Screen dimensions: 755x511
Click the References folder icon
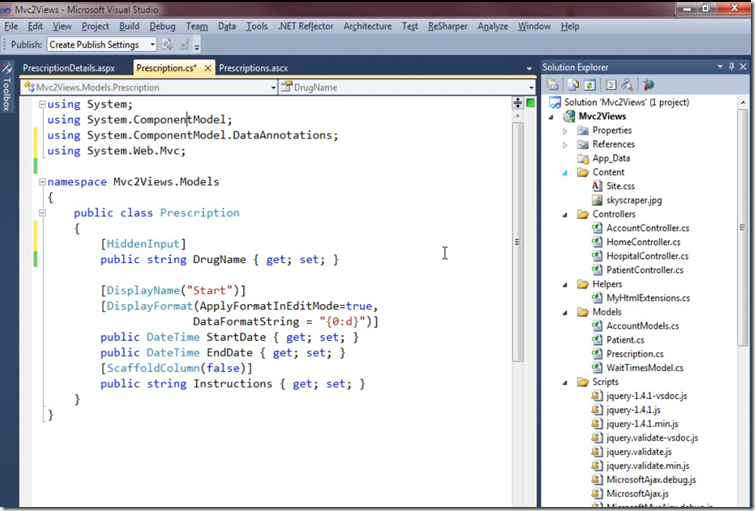tap(583, 144)
